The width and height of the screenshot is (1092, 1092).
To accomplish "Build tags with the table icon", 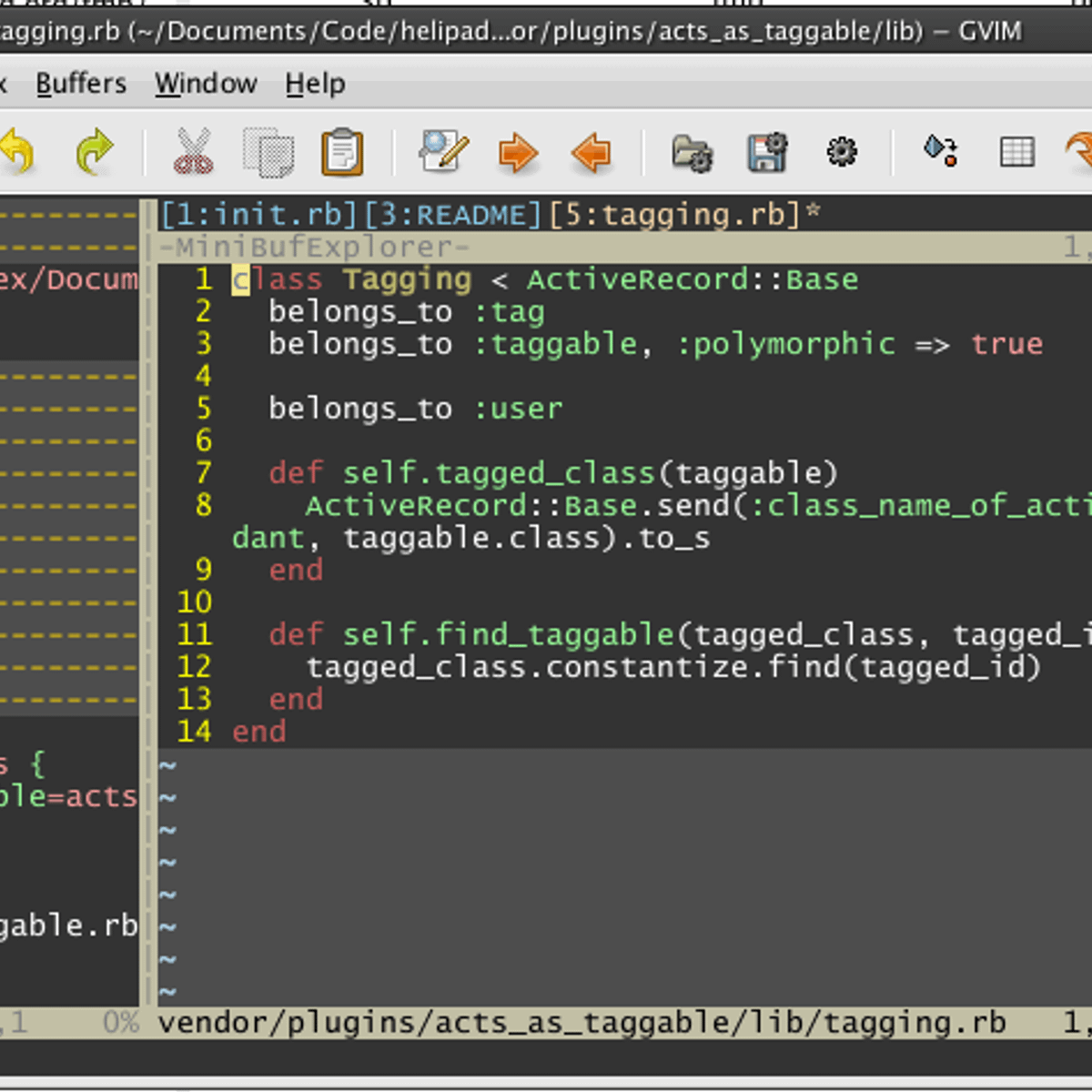I will click(1016, 152).
